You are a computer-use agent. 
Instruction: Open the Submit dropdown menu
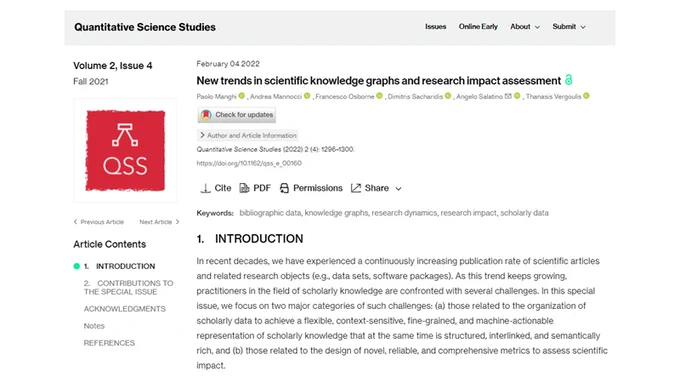pyautogui.click(x=569, y=26)
